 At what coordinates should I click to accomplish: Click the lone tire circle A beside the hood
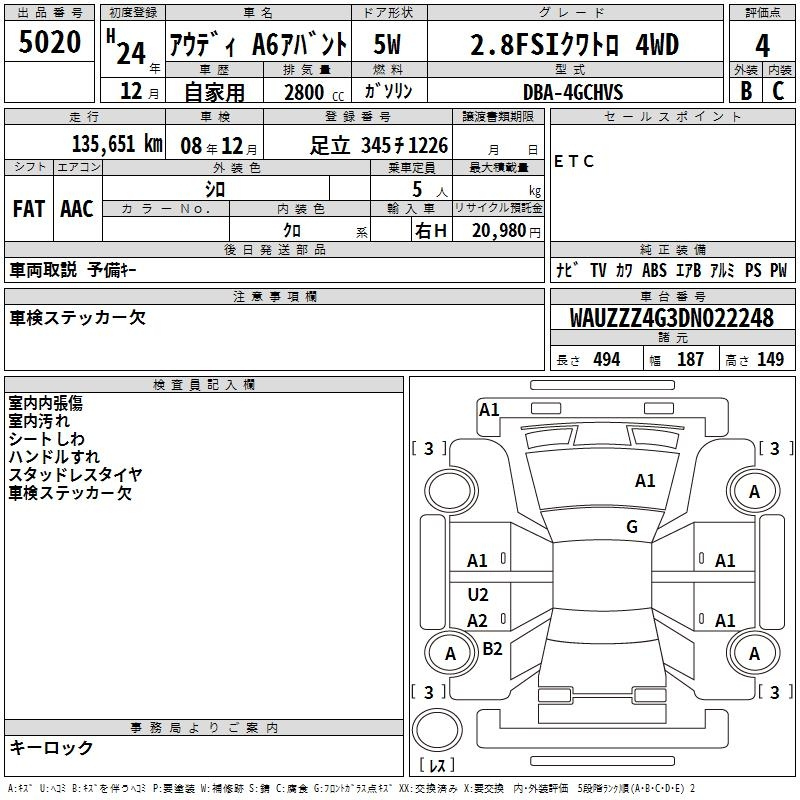coord(754,491)
